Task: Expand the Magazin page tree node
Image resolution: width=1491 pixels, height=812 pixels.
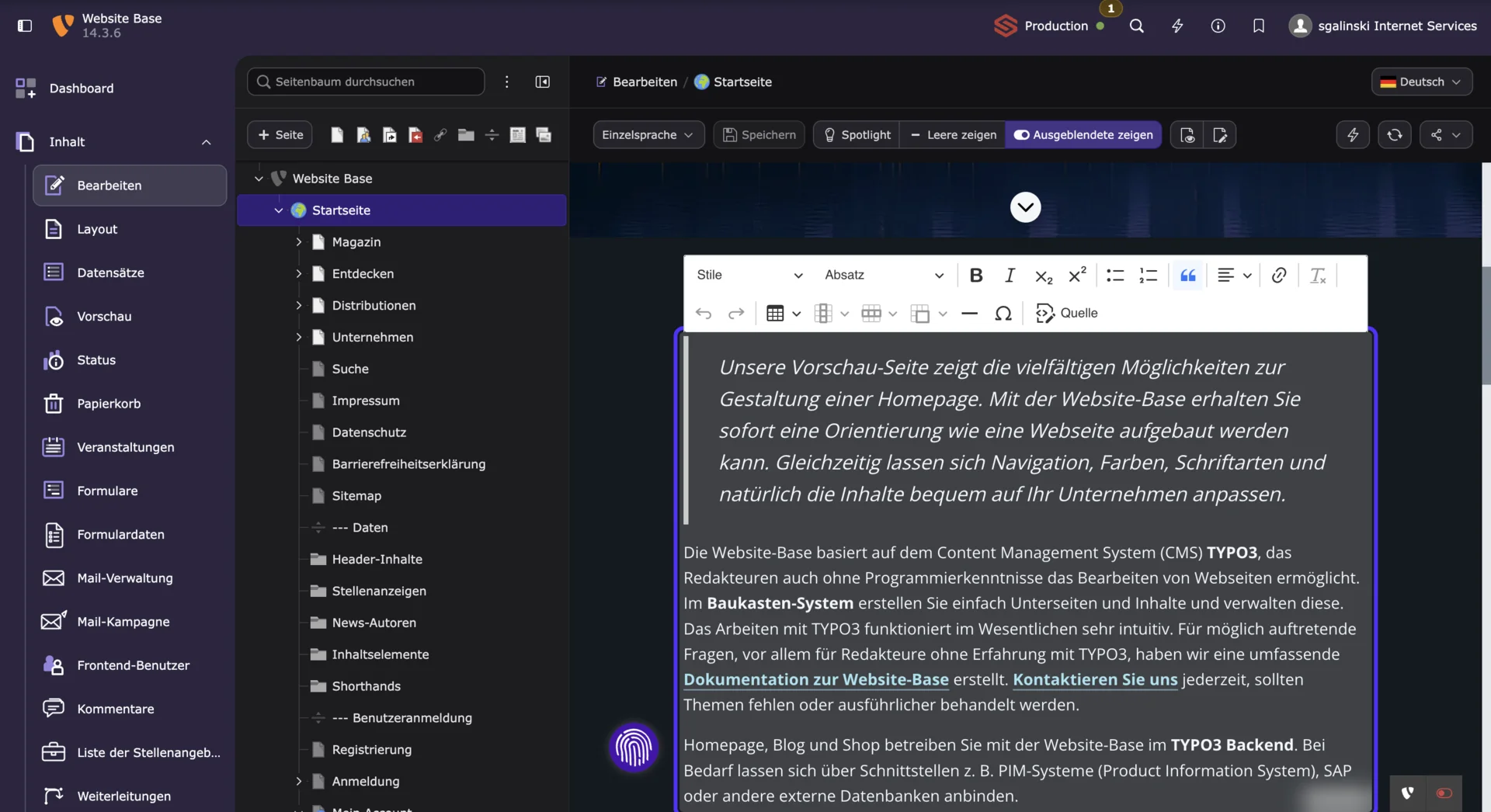Action: coord(298,242)
